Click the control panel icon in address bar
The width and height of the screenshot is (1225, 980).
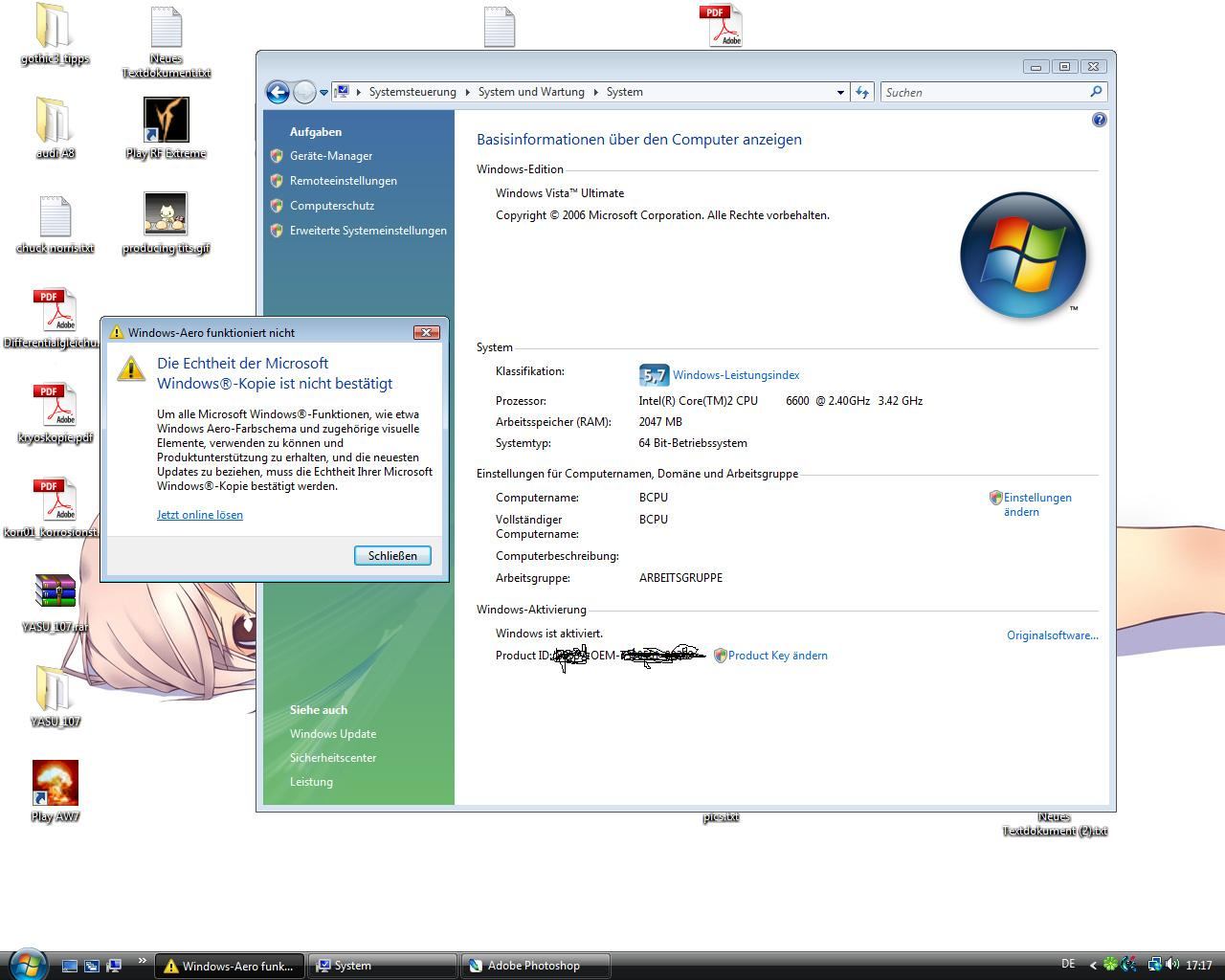[342, 92]
